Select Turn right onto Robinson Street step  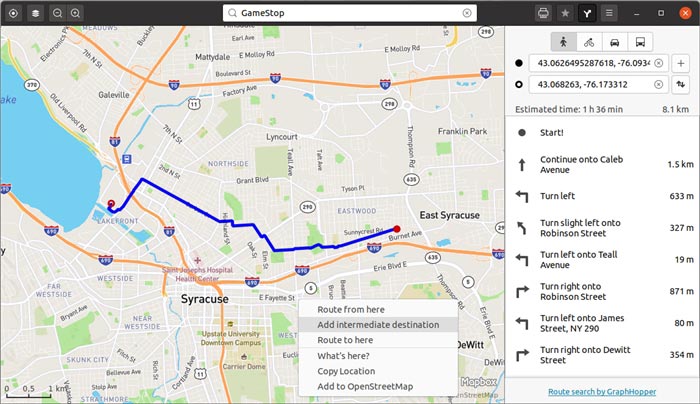pyautogui.click(x=602, y=291)
